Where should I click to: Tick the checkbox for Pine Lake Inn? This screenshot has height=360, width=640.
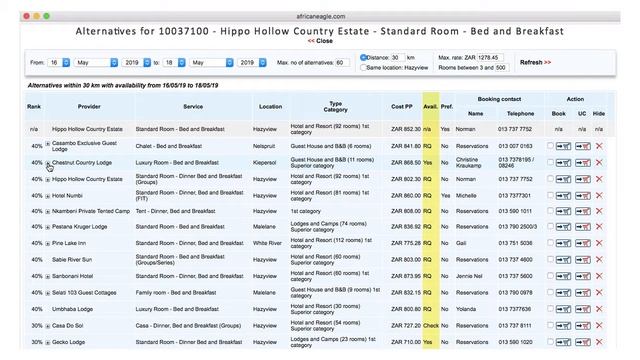tap(550, 242)
